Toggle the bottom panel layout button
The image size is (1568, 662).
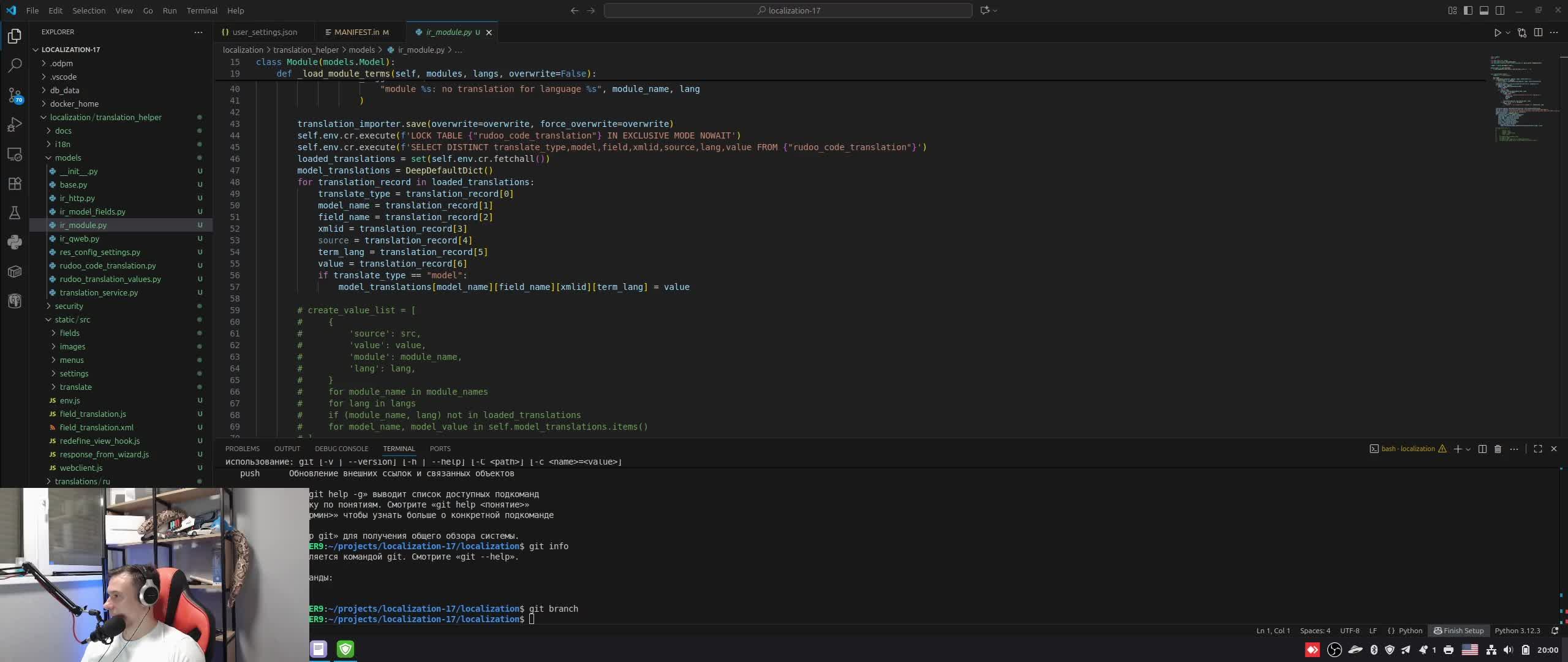pos(1484,10)
